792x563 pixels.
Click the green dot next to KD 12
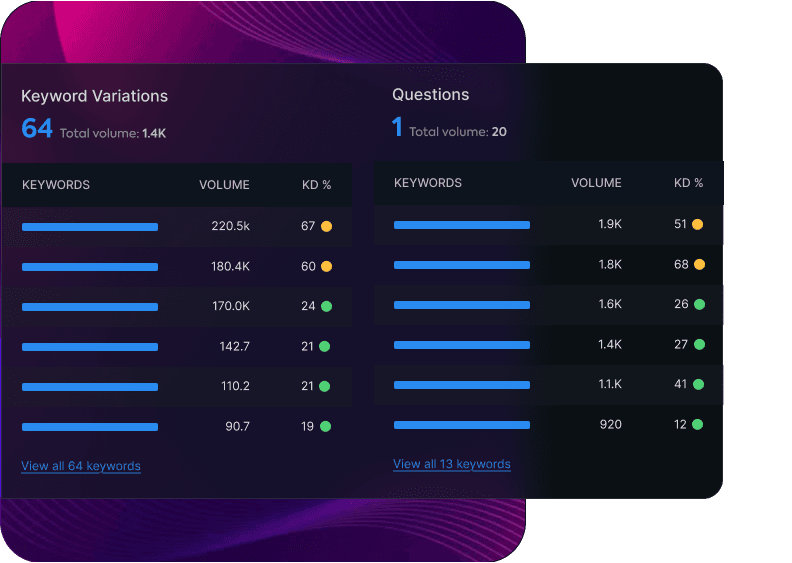click(698, 425)
